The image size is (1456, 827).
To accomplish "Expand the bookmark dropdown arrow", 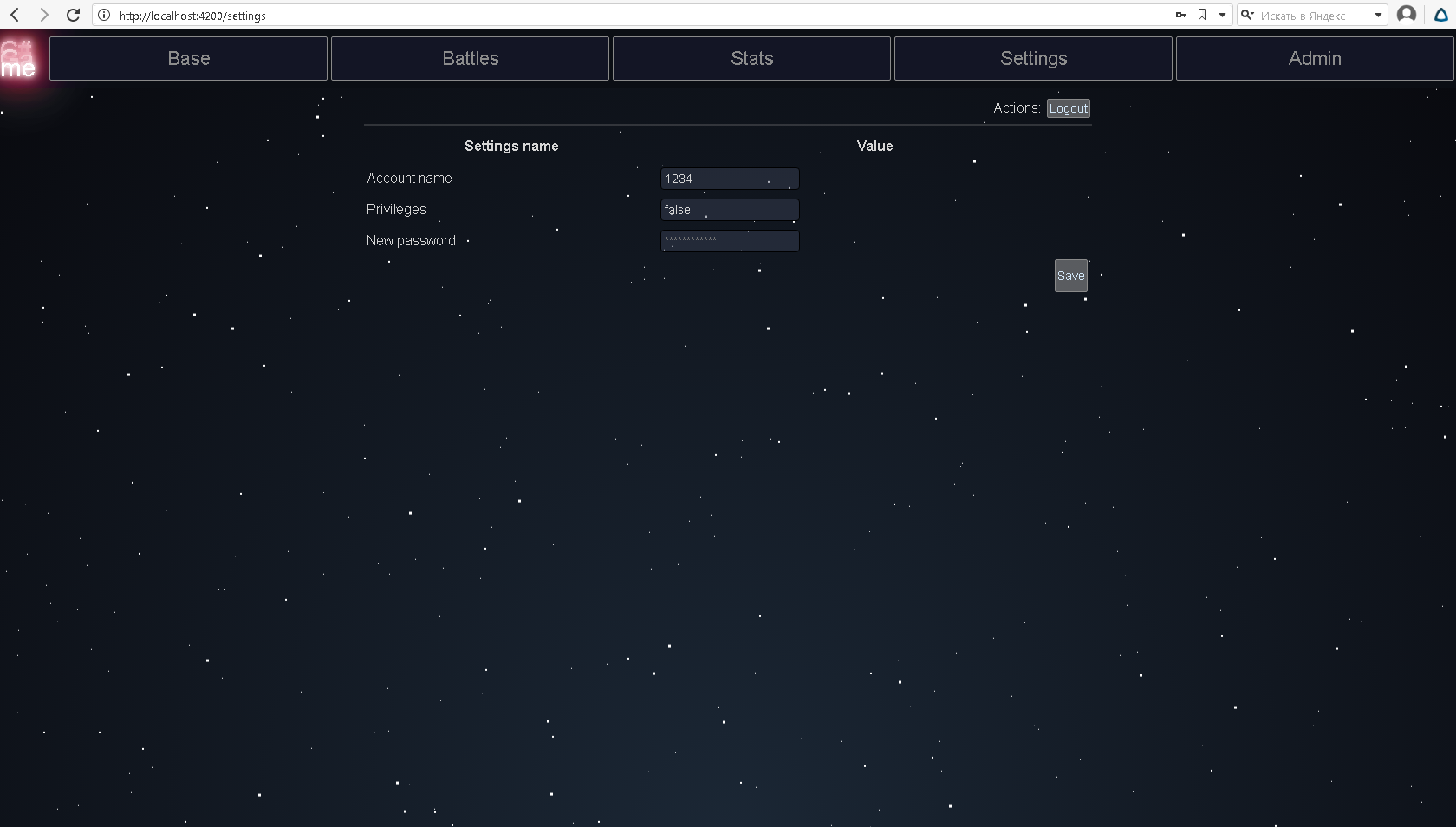I will pyautogui.click(x=1222, y=15).
